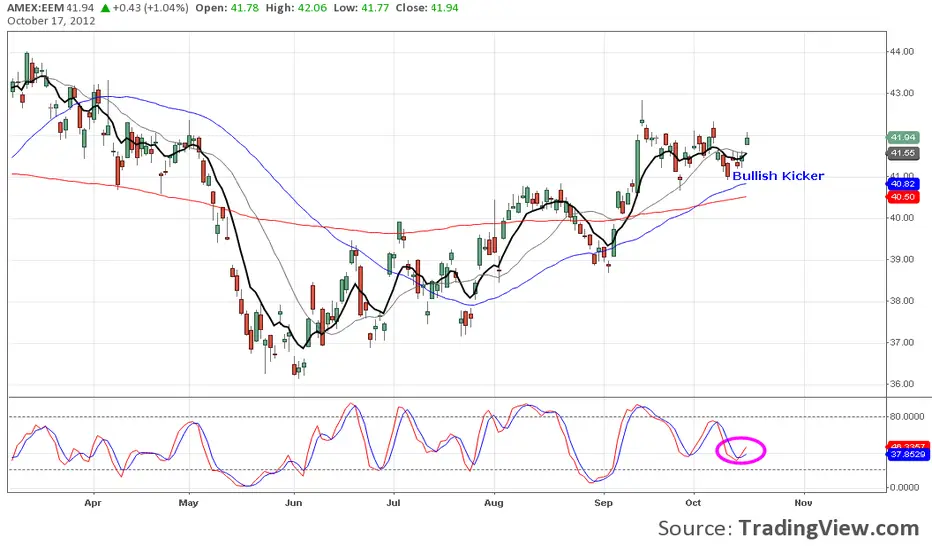Click the 80.0000 stochastic axis level

pos(907,417)
